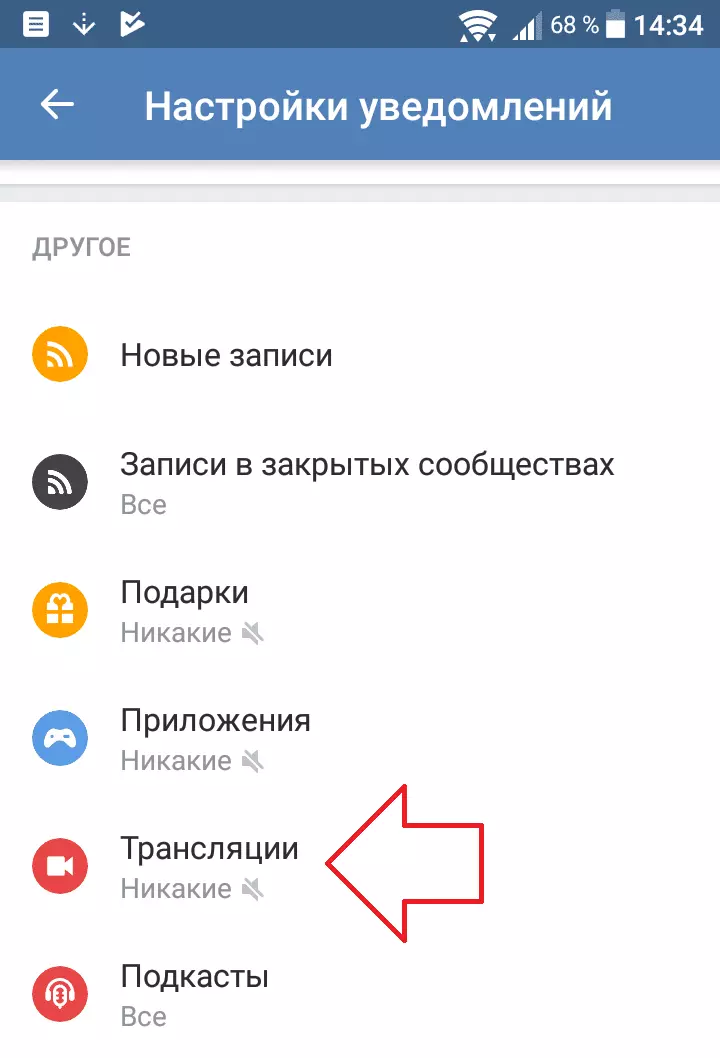Tap the blue gamepad icon
Image resolution: width=720 pixels, height=1058 pixels.
60,738
